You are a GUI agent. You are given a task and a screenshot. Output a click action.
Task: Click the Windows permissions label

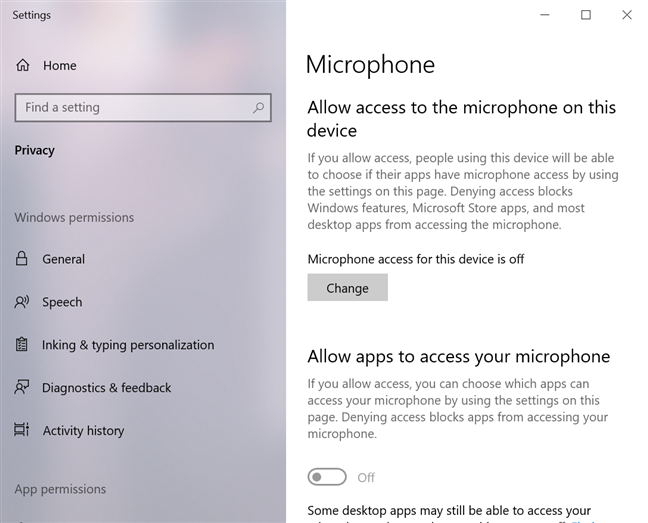74,217
